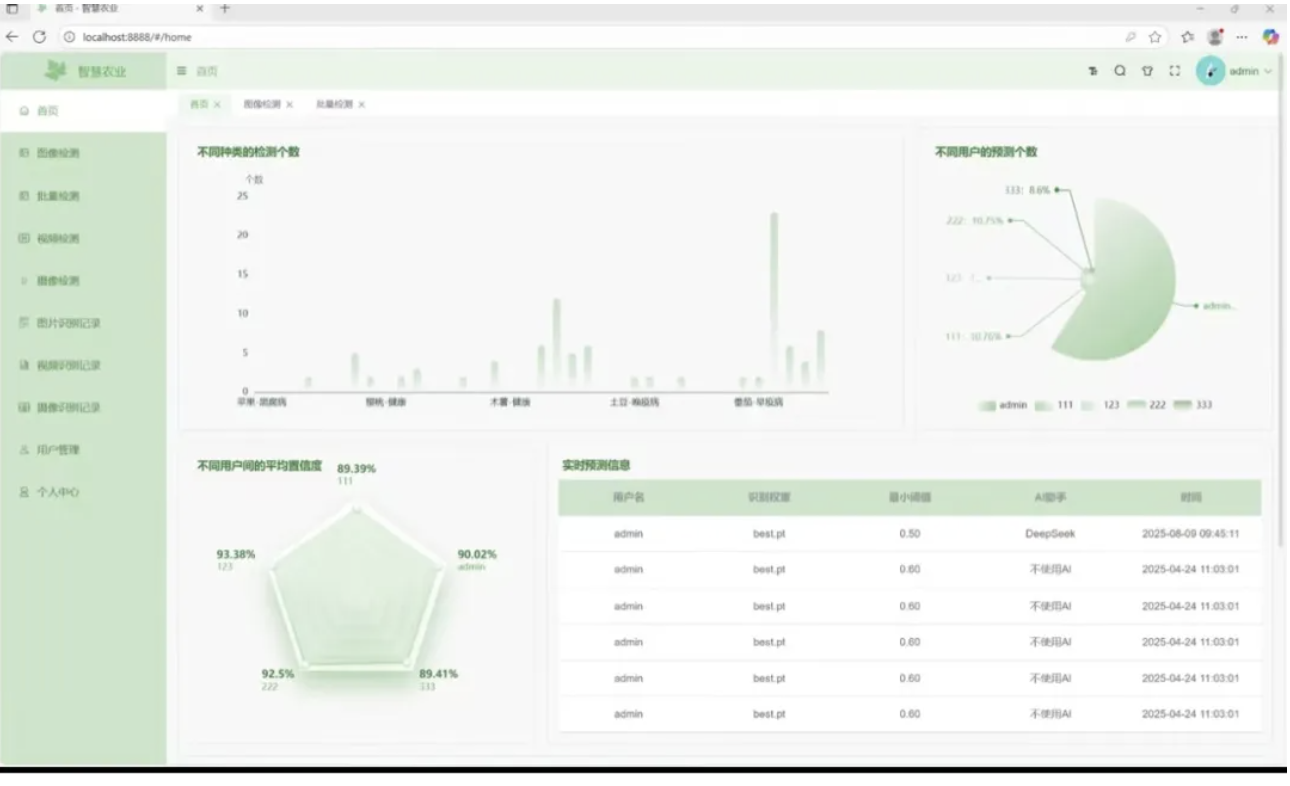
Task: Click the 89.41% radar label
Action: tap(438, 674)
